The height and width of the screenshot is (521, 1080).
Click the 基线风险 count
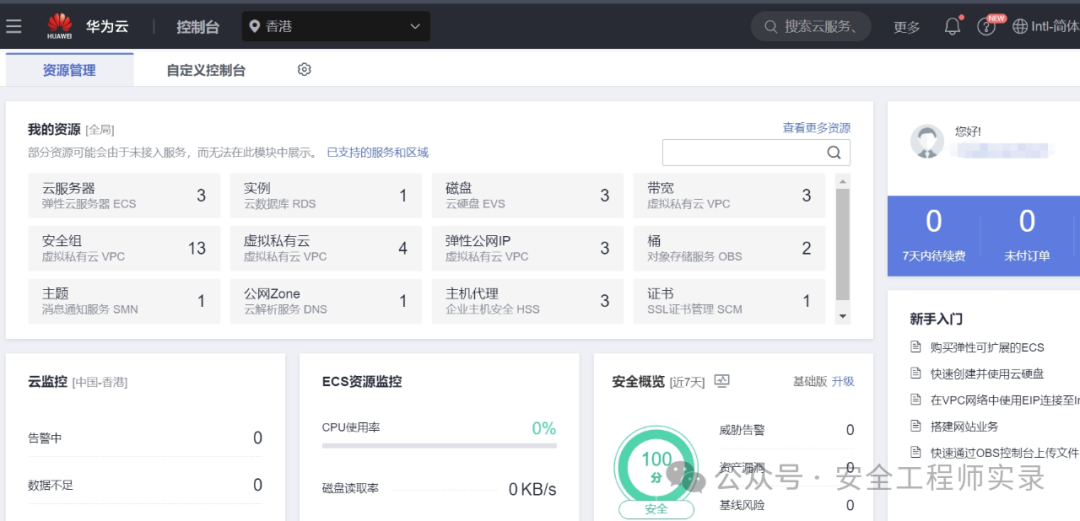[x=850, y=506]
